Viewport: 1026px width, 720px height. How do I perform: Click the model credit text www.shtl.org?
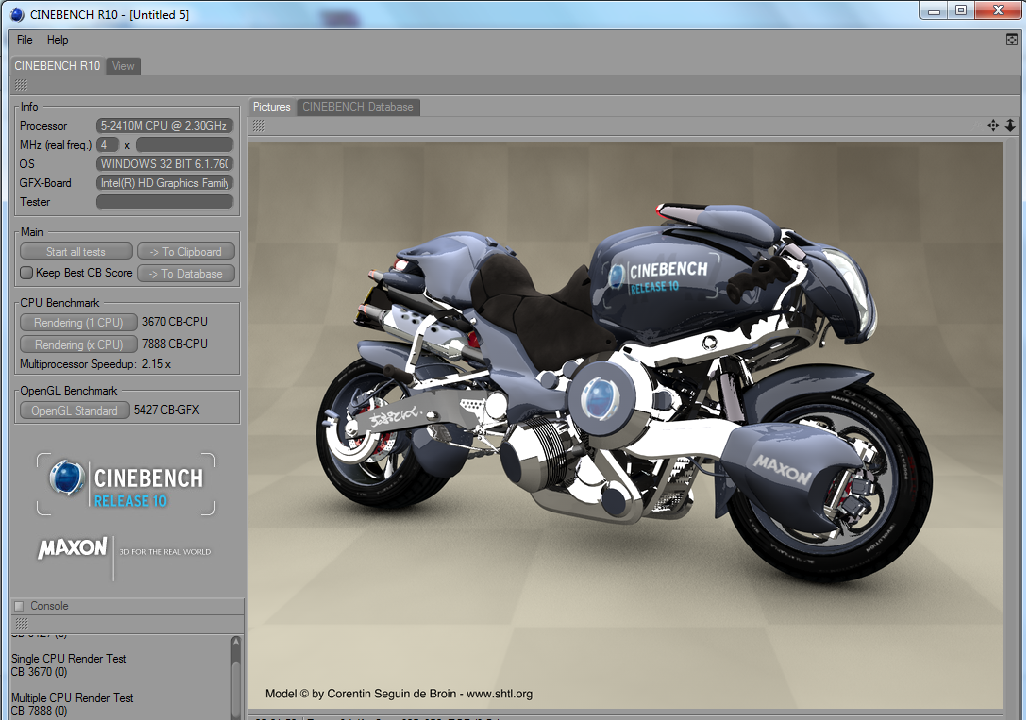pyautogui.click(x=499, y=693)
